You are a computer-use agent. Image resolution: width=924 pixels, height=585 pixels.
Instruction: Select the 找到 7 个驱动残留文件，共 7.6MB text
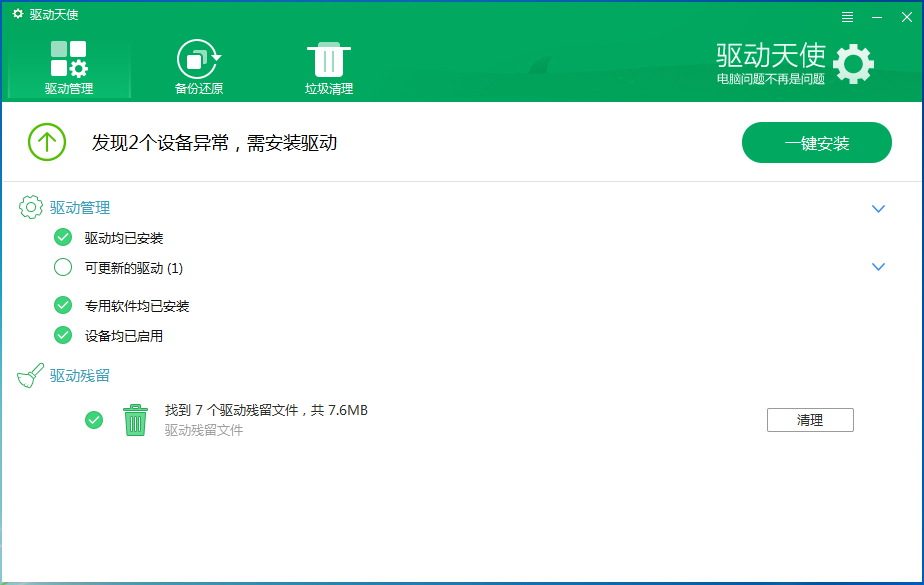(266, 411)
